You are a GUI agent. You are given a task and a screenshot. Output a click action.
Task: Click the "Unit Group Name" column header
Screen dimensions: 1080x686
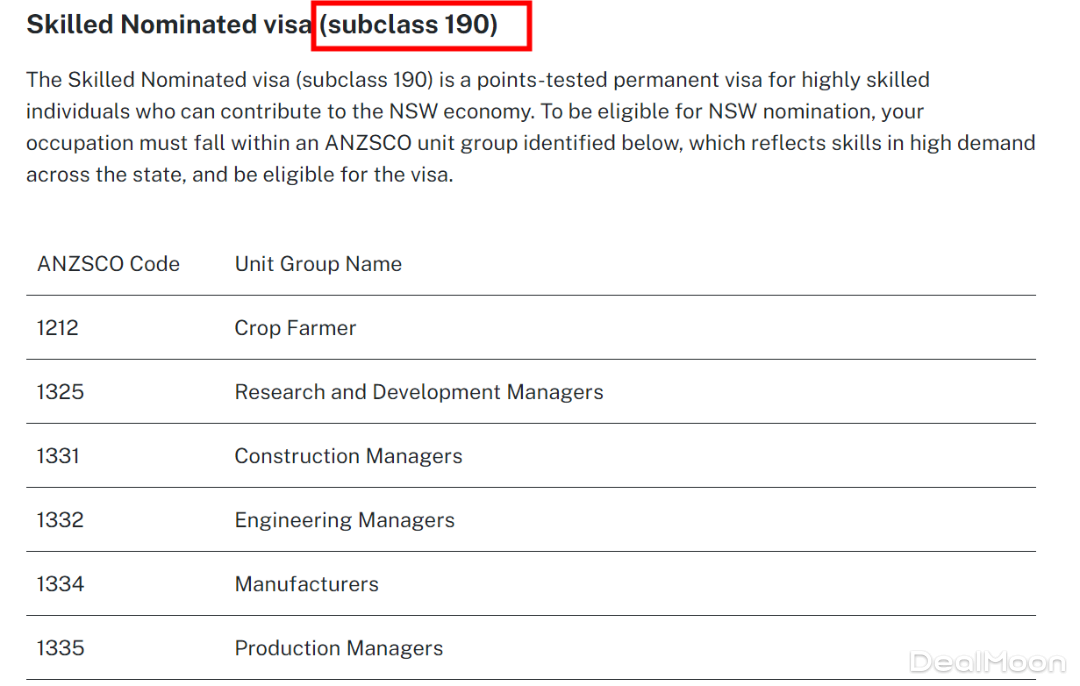click(x=318, y=264)
